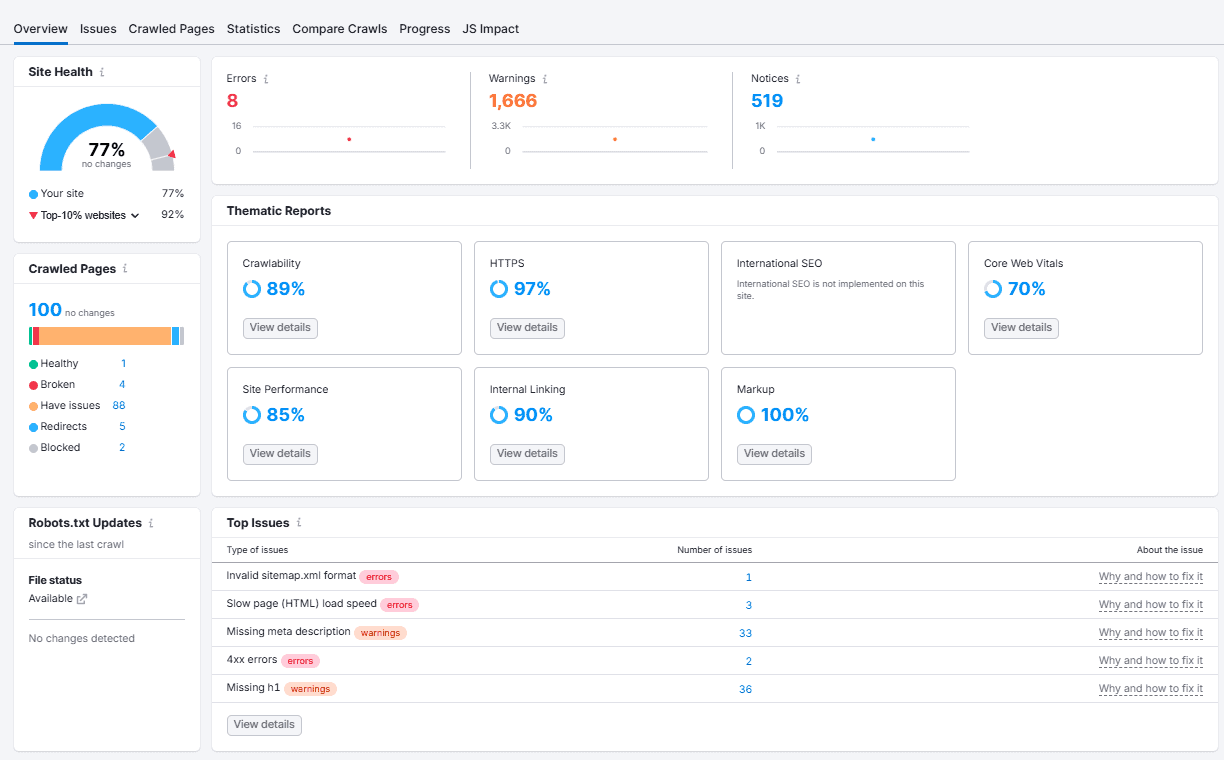Click the Slow page load speed count 3
1224x760 pixels.
coord(749,605)
